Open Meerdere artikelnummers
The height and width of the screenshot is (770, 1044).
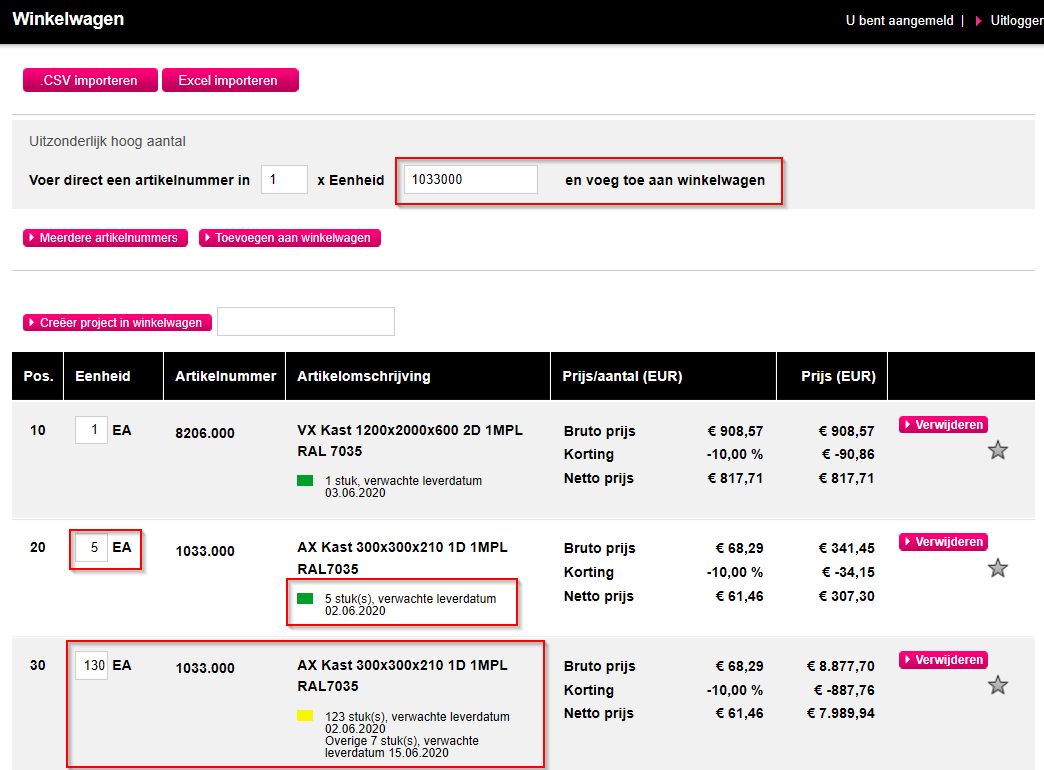pos(105,238)
